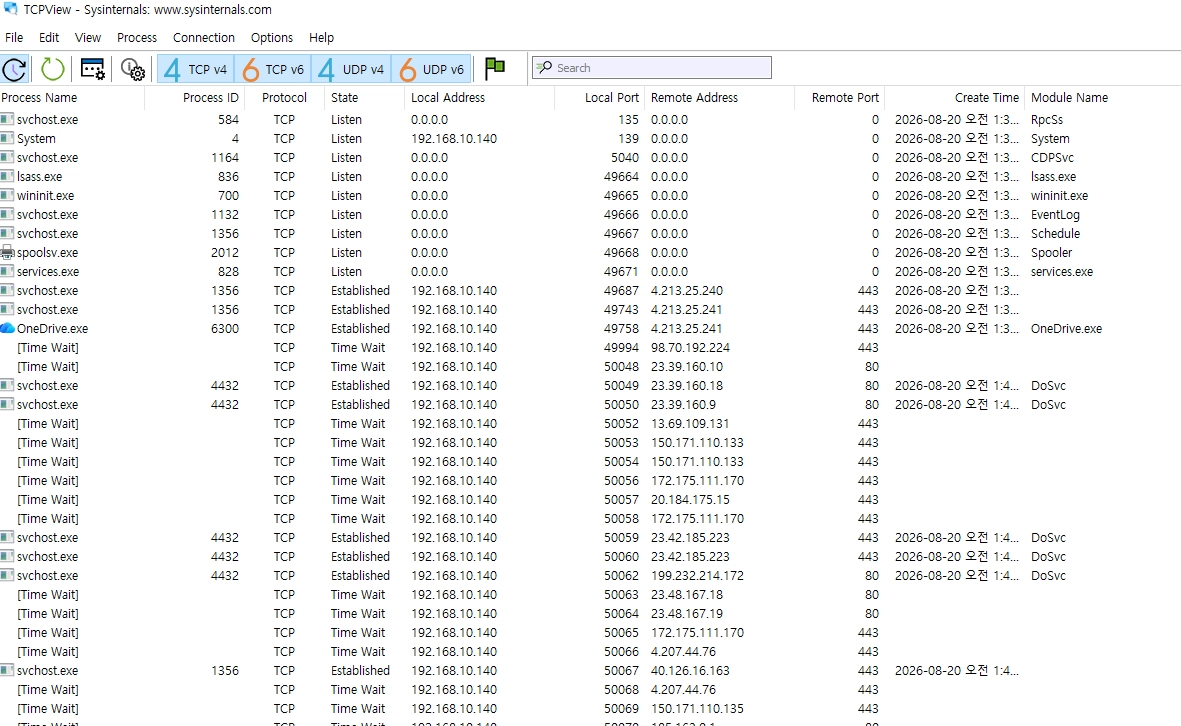Toggle the TCP v6 filter

(273, 69)
